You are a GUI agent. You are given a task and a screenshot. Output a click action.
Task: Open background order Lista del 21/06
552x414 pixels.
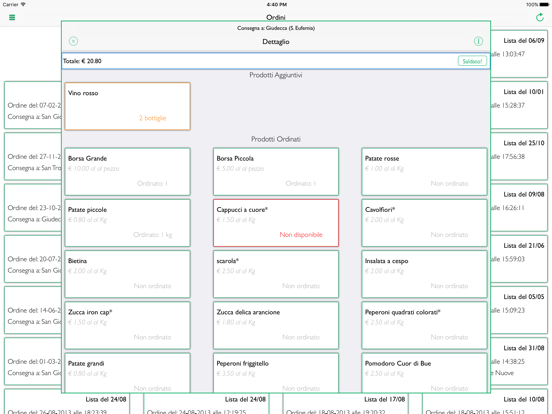[x=519, y=259]
